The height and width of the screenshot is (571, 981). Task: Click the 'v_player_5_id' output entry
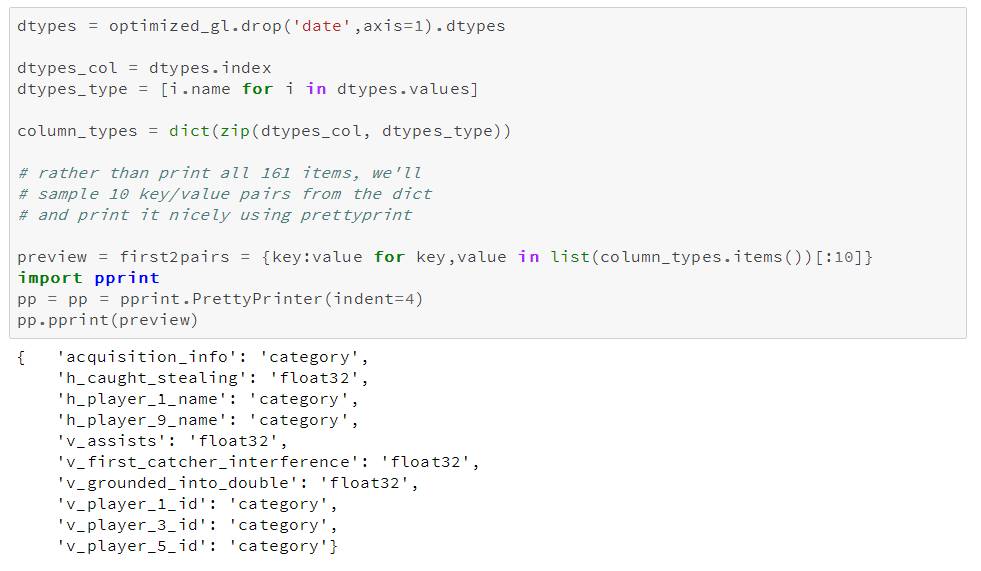click(x=197, y=546)
